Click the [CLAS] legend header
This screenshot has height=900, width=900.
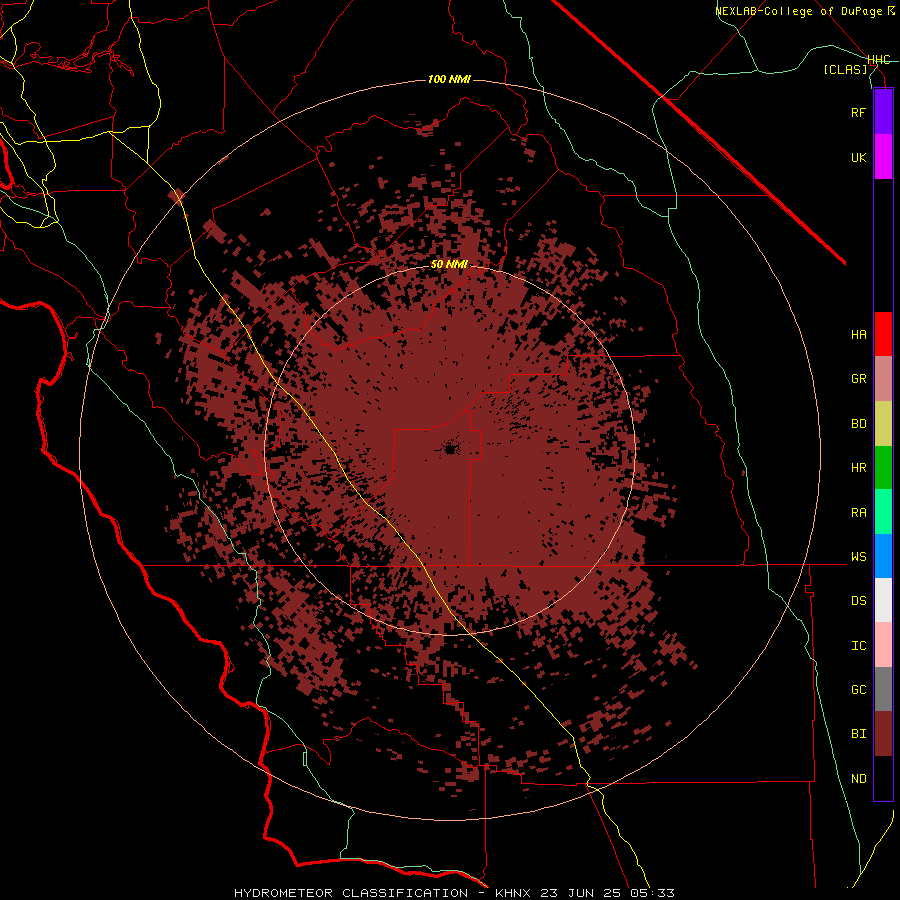[845, 70]
